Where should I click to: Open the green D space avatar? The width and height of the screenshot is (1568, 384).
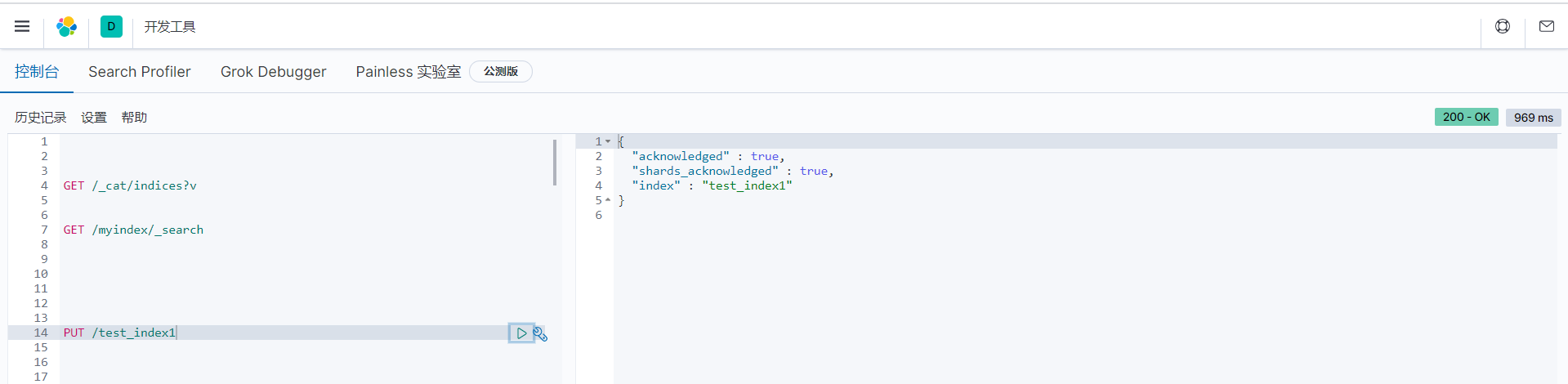[111, 26]
